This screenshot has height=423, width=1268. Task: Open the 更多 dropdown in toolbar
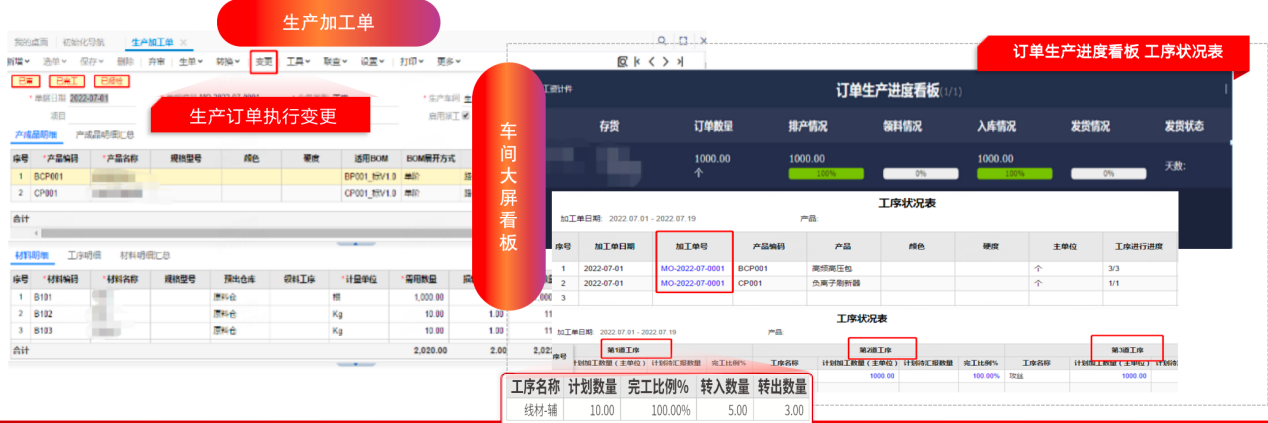[x=447, y=61]
